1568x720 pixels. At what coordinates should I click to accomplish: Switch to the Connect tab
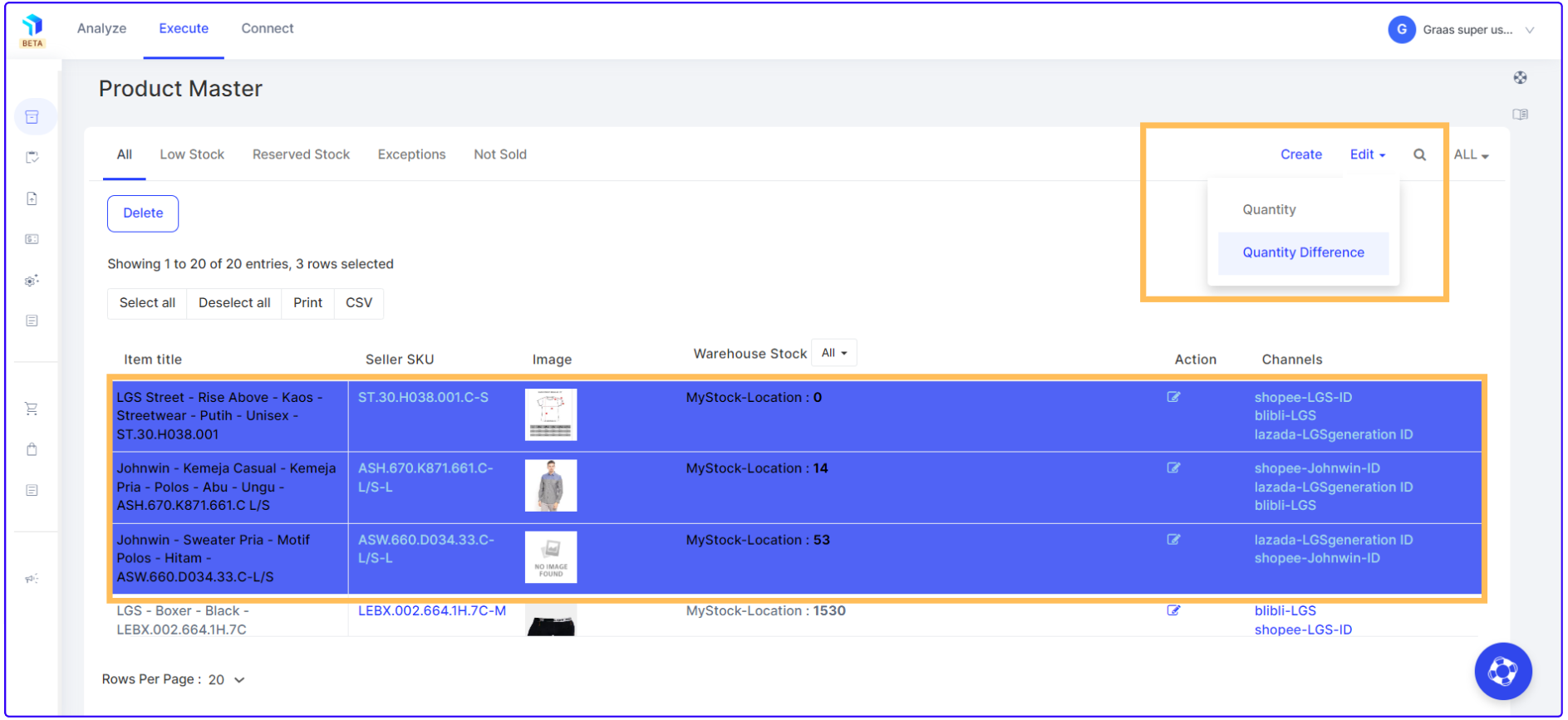pos(268,28)
